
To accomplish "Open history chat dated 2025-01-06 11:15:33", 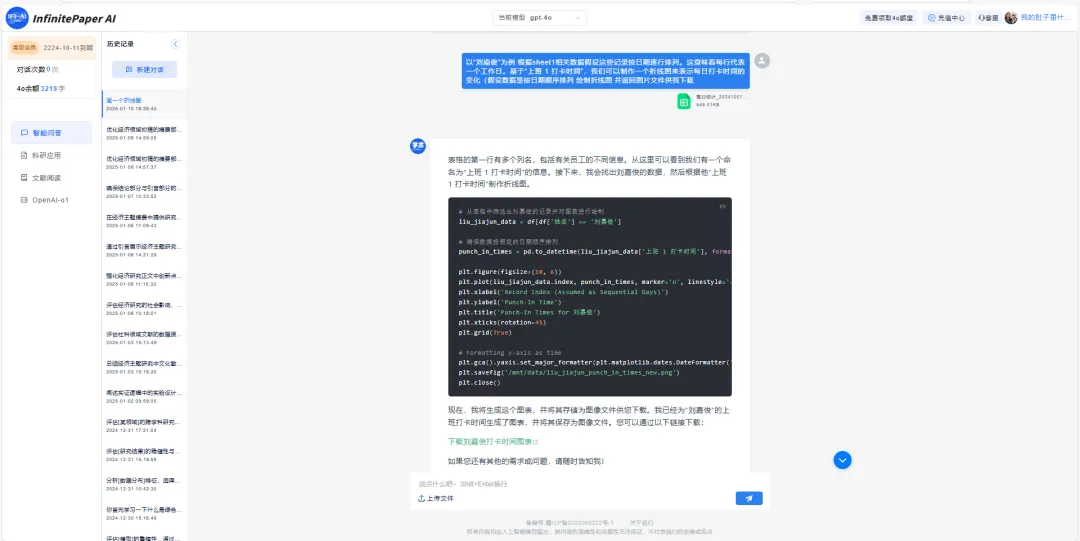I will (144, 279).
